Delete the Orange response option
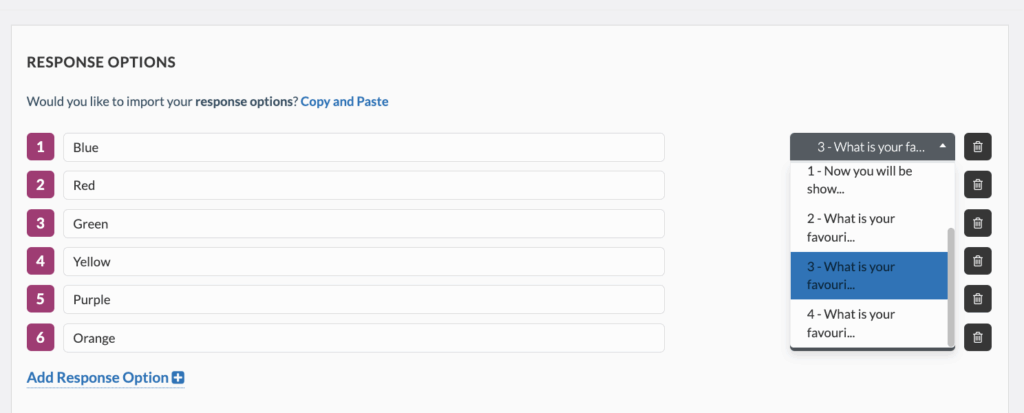1024x413 pixels. (977, 337)
